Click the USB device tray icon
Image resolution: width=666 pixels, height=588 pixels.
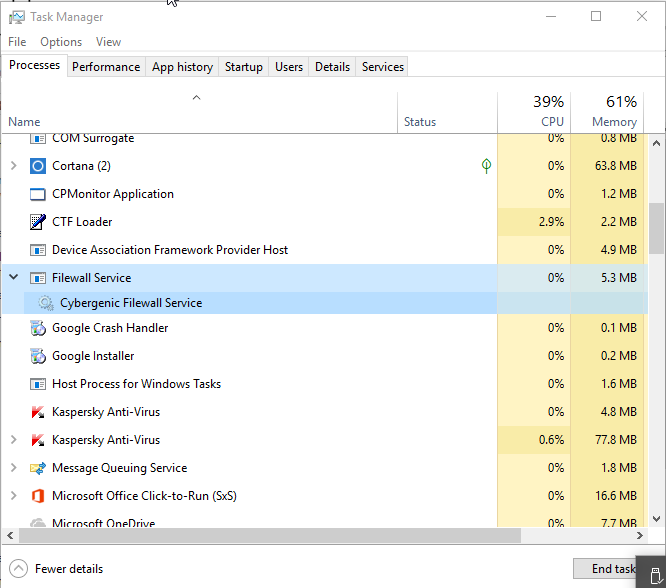tap(656, 577)
